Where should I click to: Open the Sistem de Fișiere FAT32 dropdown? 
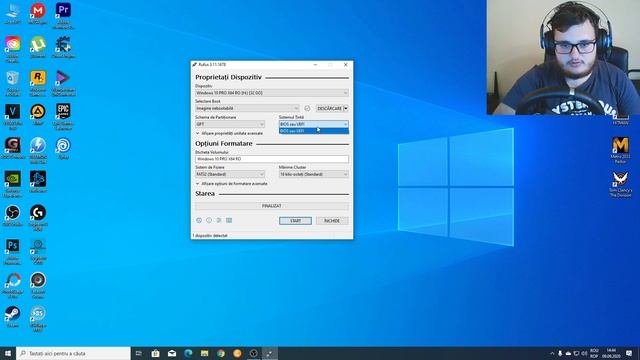pyautogui.click(x=230, y=174)
